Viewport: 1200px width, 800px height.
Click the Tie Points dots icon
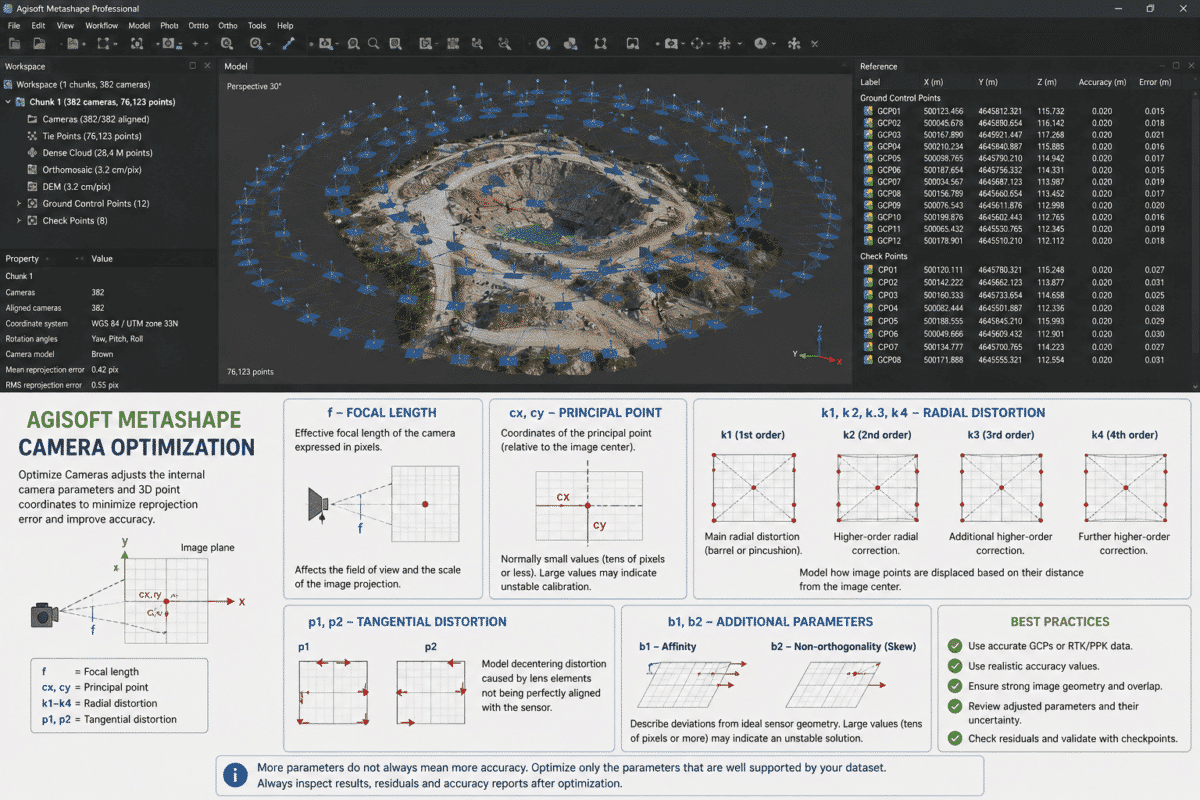click(x=33, y=135)
